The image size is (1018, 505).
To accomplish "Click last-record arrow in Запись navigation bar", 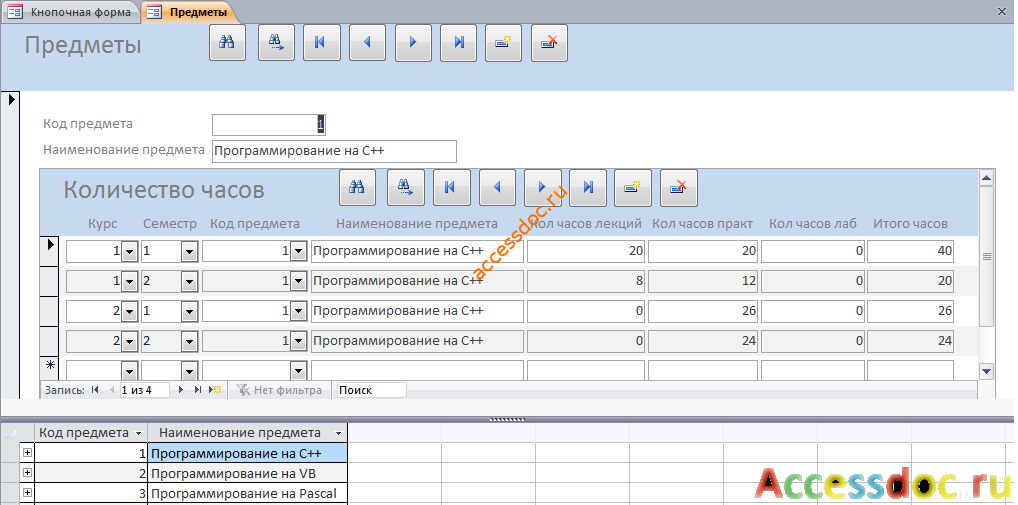I will [x=197, y=389].
